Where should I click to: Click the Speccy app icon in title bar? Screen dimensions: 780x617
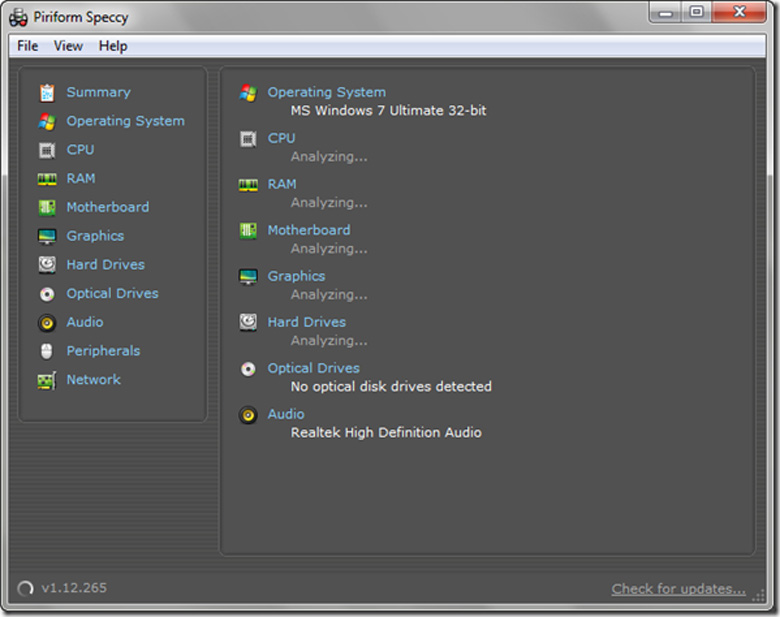point(18,17)
